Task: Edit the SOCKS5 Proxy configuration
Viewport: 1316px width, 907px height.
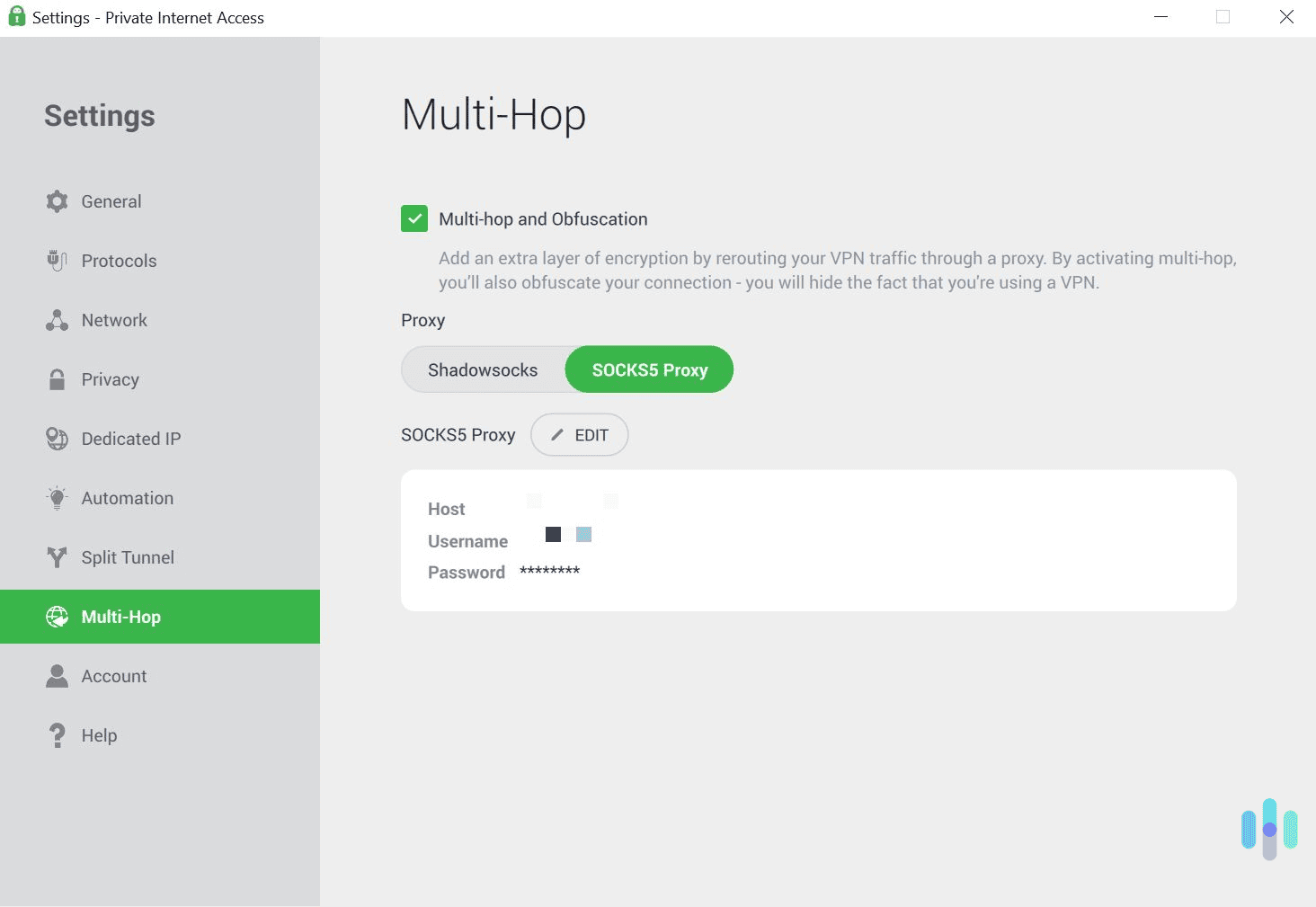Action: [579, 434]
